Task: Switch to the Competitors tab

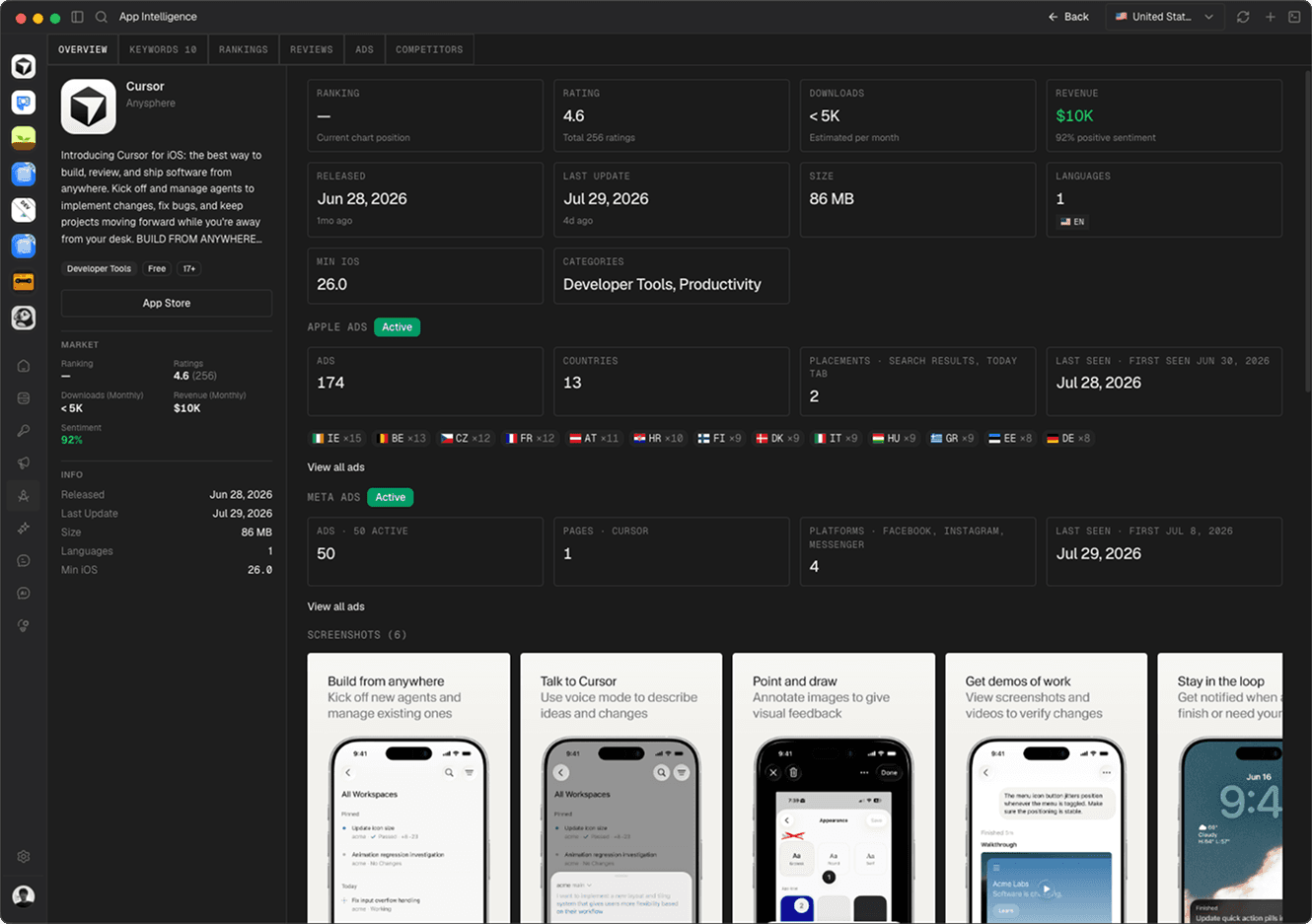Action: pos(429,49)
